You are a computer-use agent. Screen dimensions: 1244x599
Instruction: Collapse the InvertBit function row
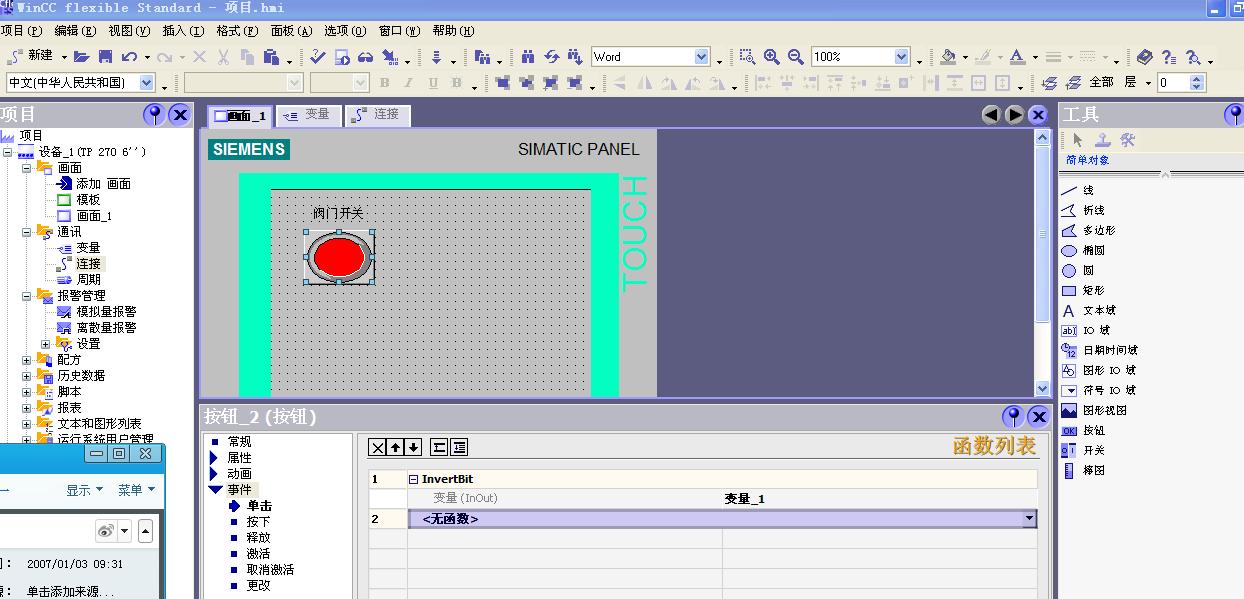tap(414, 480)
